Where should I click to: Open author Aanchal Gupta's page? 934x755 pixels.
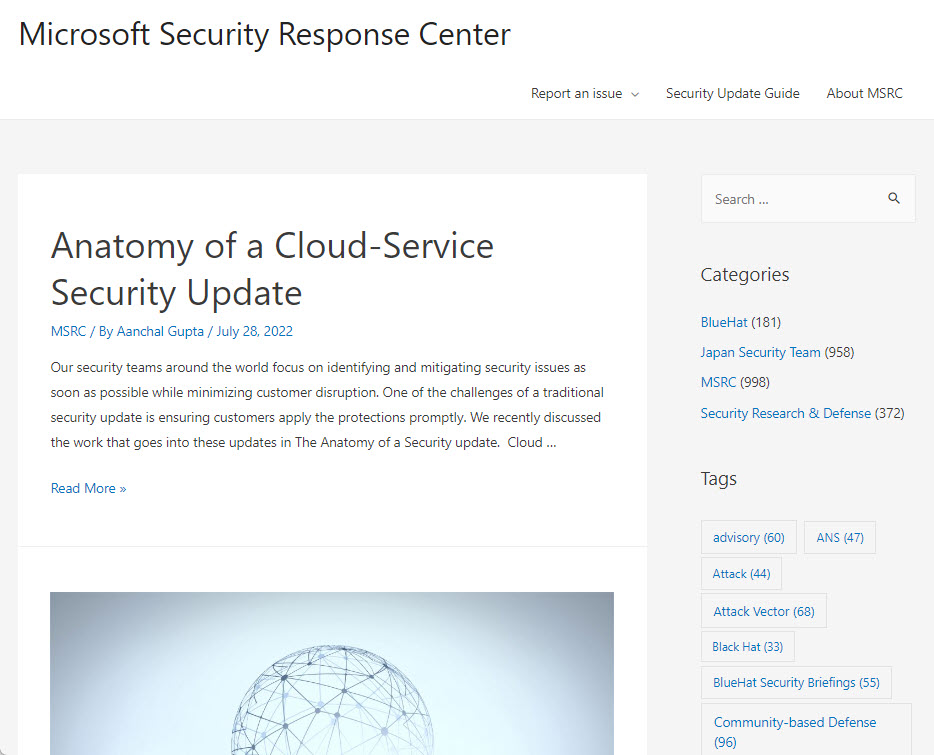(x=160, y=331)
